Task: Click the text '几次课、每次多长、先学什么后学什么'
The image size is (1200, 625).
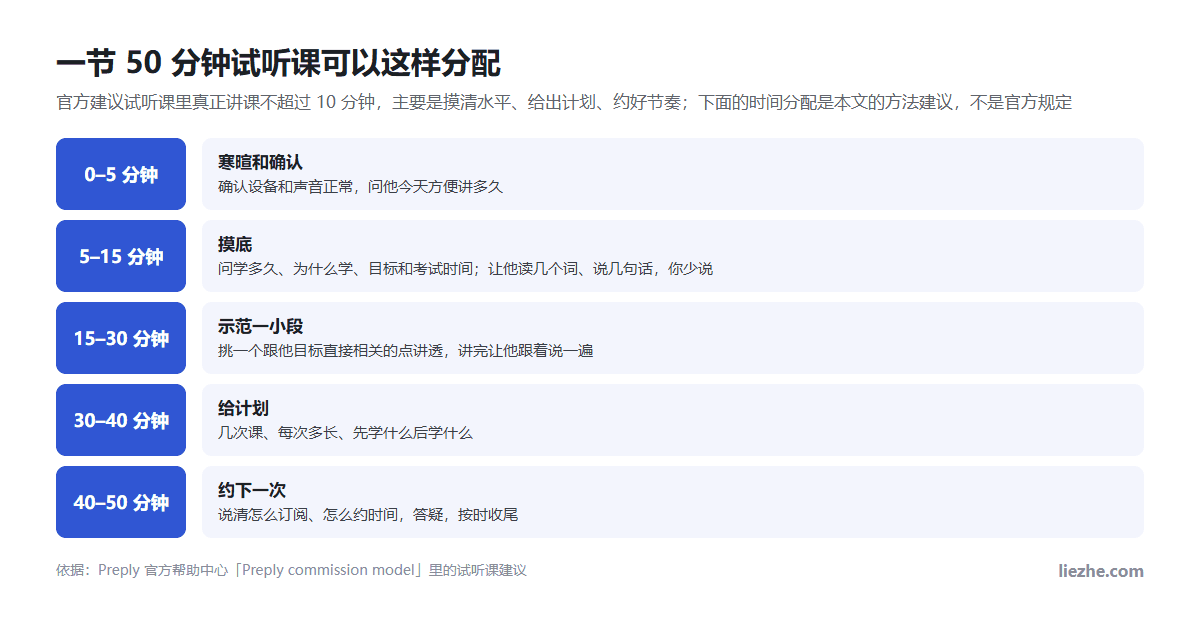Action: [345, 433]
